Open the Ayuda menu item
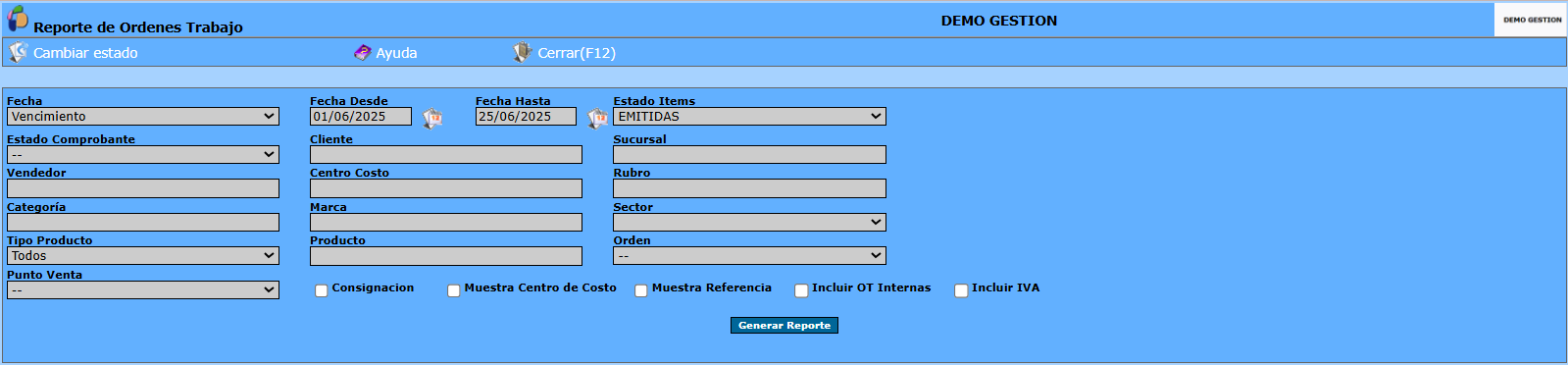This screenshot has width=1568, height=365. (x=396, y=53)
